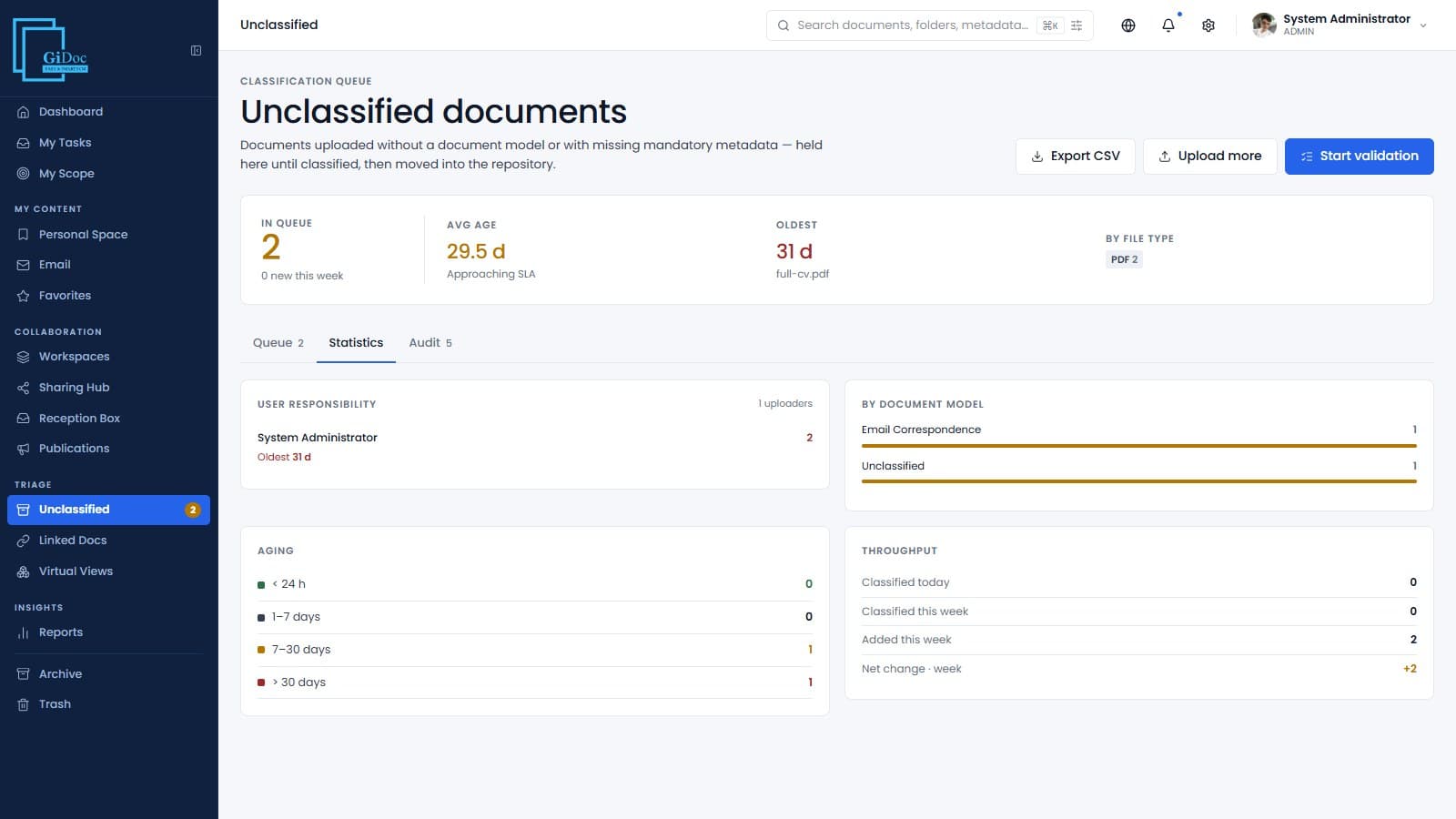This screenshot has height=819, width=1456.
Task: Switch to the Queue tab
Action: pyautogui.click(x=278, y=343)
